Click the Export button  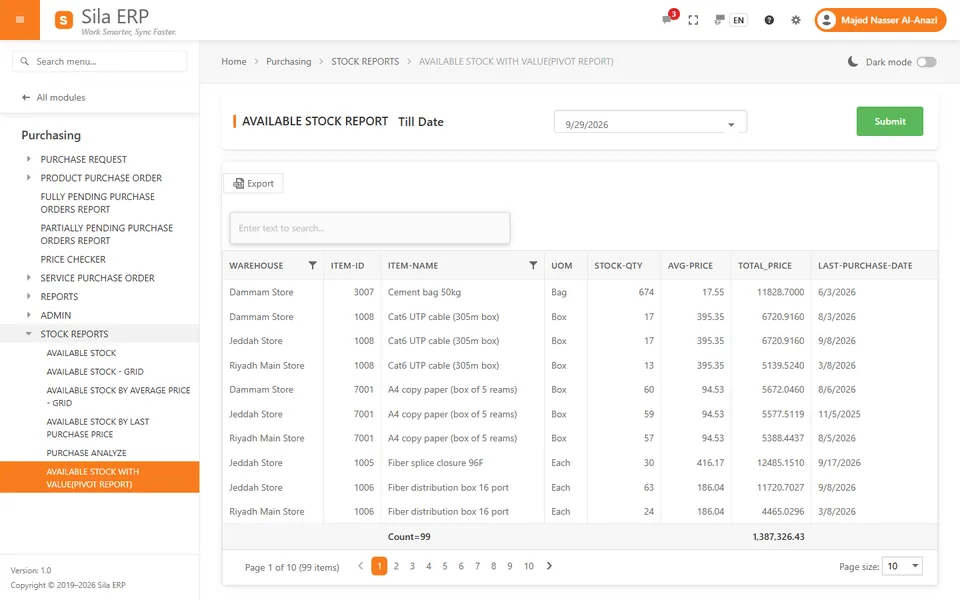point(253,184)
